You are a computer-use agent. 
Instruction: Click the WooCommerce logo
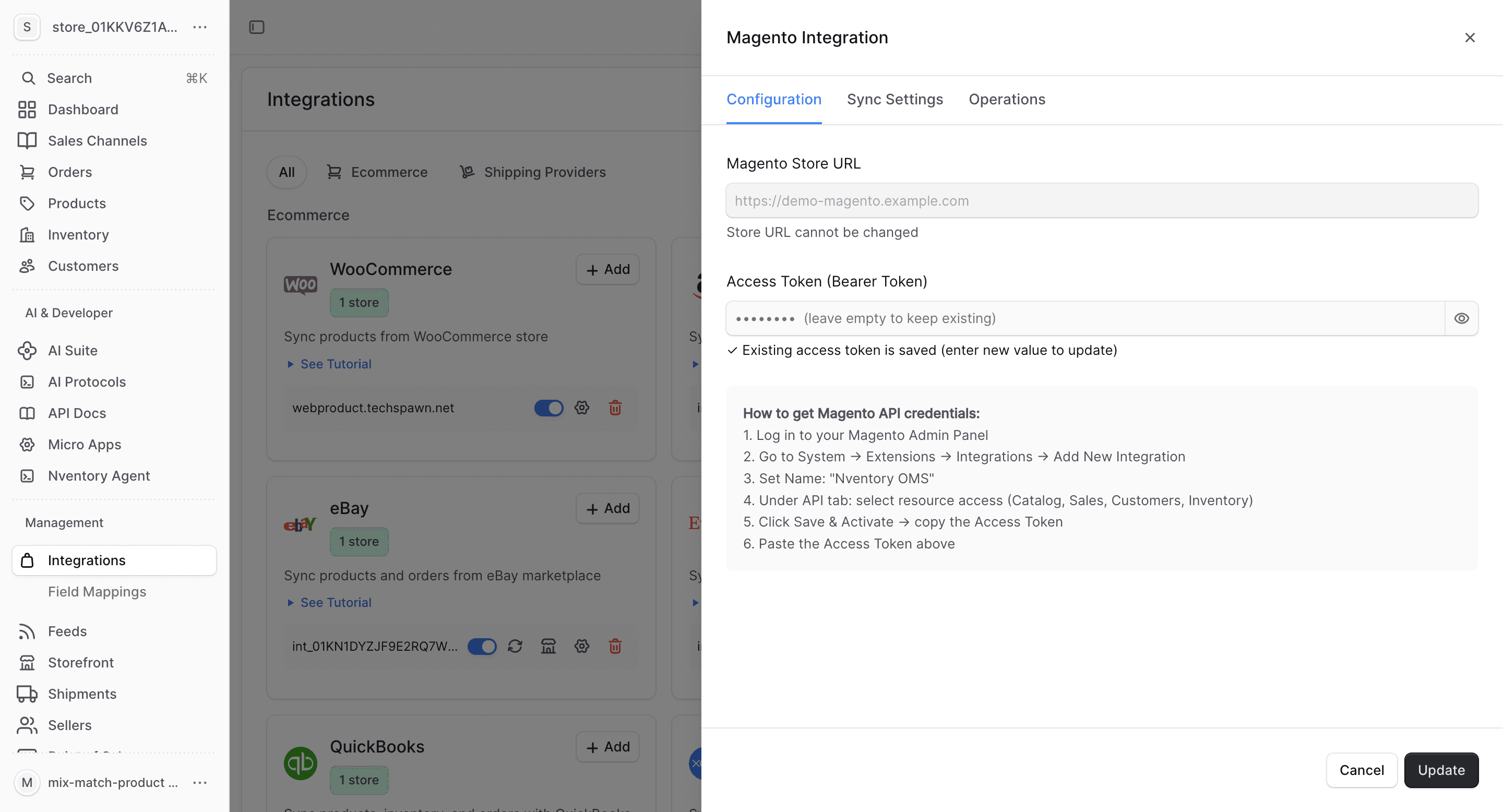tap(300, 285)
